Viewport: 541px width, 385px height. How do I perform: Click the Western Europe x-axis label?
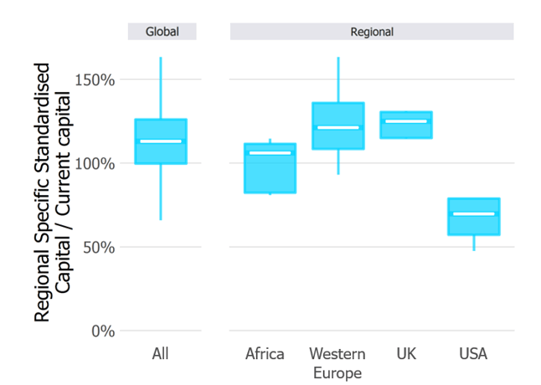pyautogui.click(x=337, y=363)
